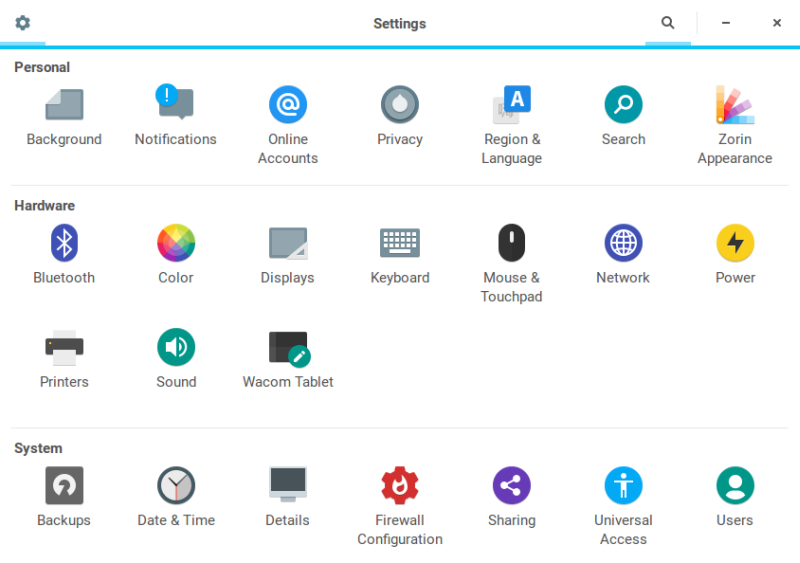Open Bluetooth settings
Image resolution: width=800 pixels, height=563 pixels.
pos(64,243)
